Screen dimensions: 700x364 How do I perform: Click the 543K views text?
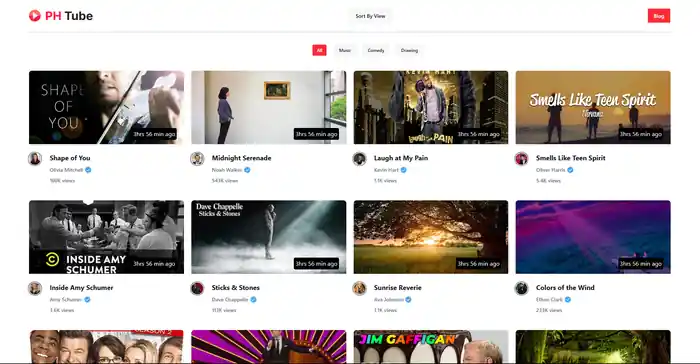[x=225, y=181]
